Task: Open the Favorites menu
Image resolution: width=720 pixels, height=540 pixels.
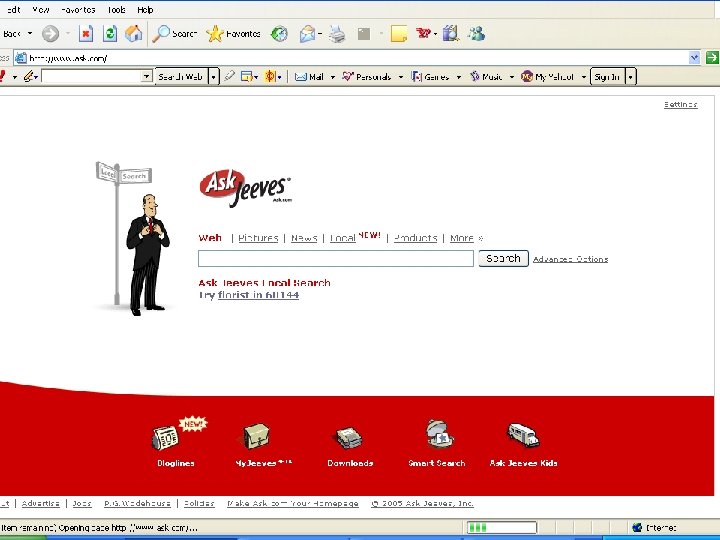Action: tap(79, 10)
